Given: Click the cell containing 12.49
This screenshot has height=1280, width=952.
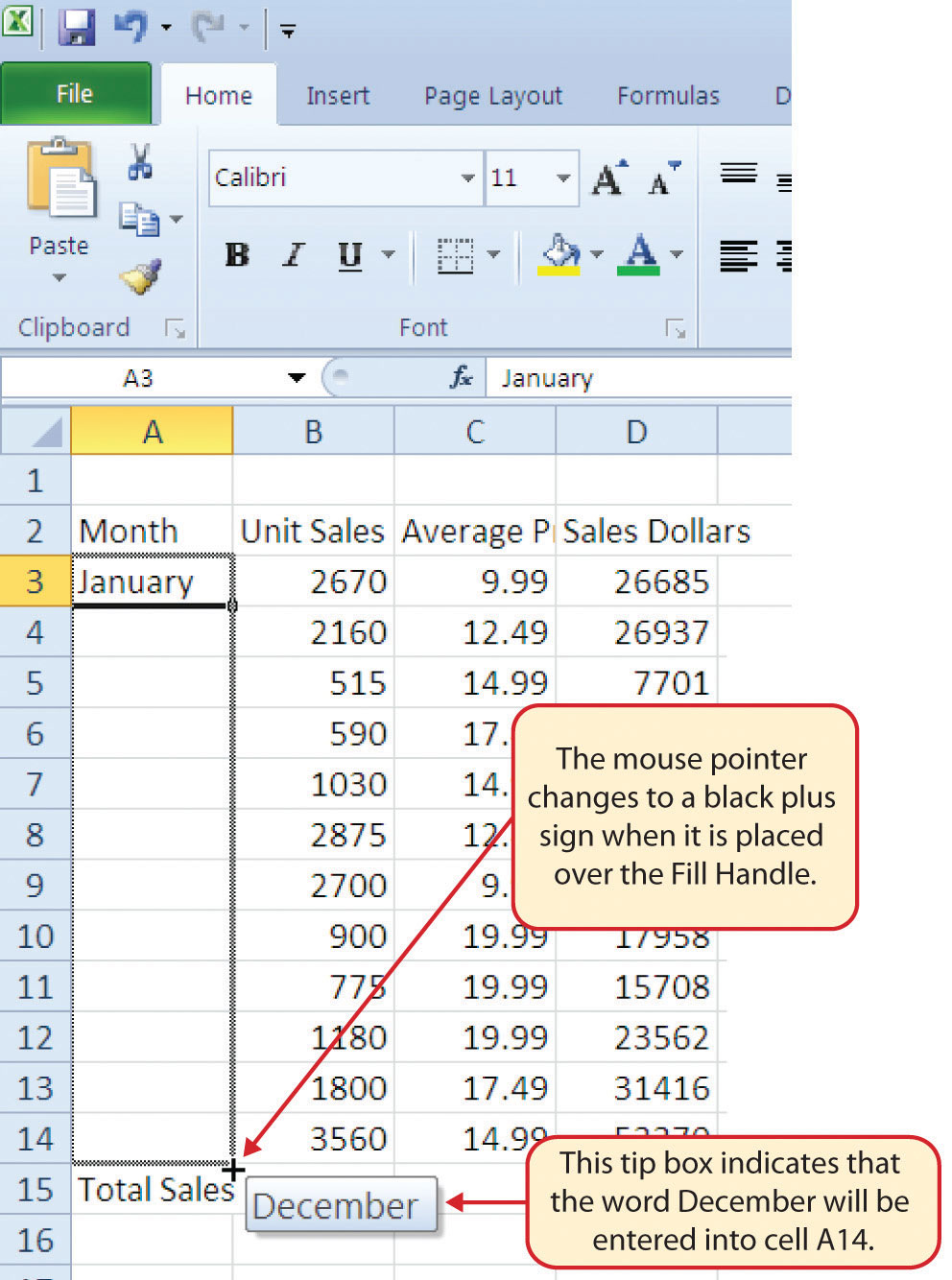Looking at the screenshot, I should [x=475, y=631].
